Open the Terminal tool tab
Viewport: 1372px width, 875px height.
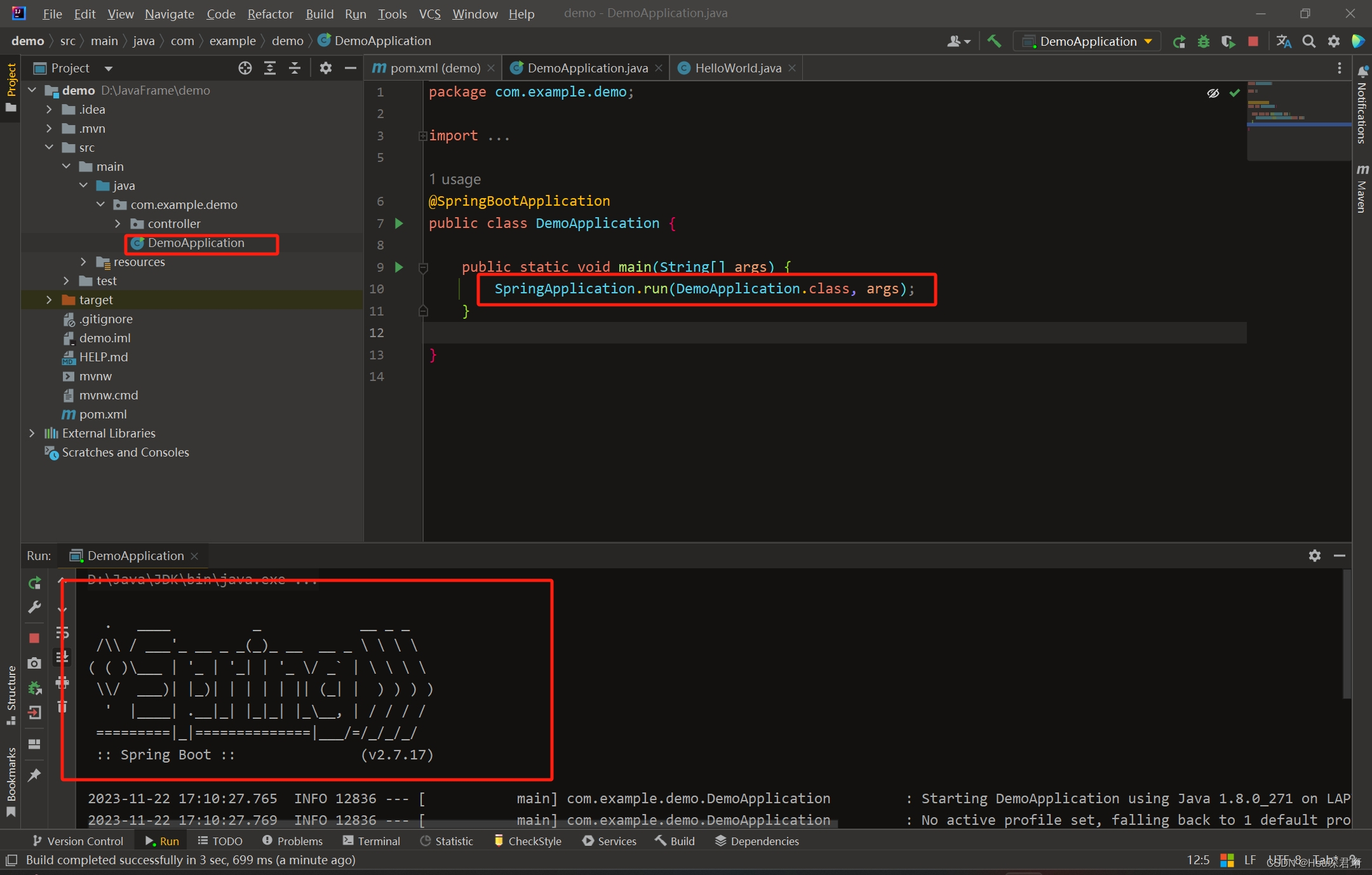372,841
